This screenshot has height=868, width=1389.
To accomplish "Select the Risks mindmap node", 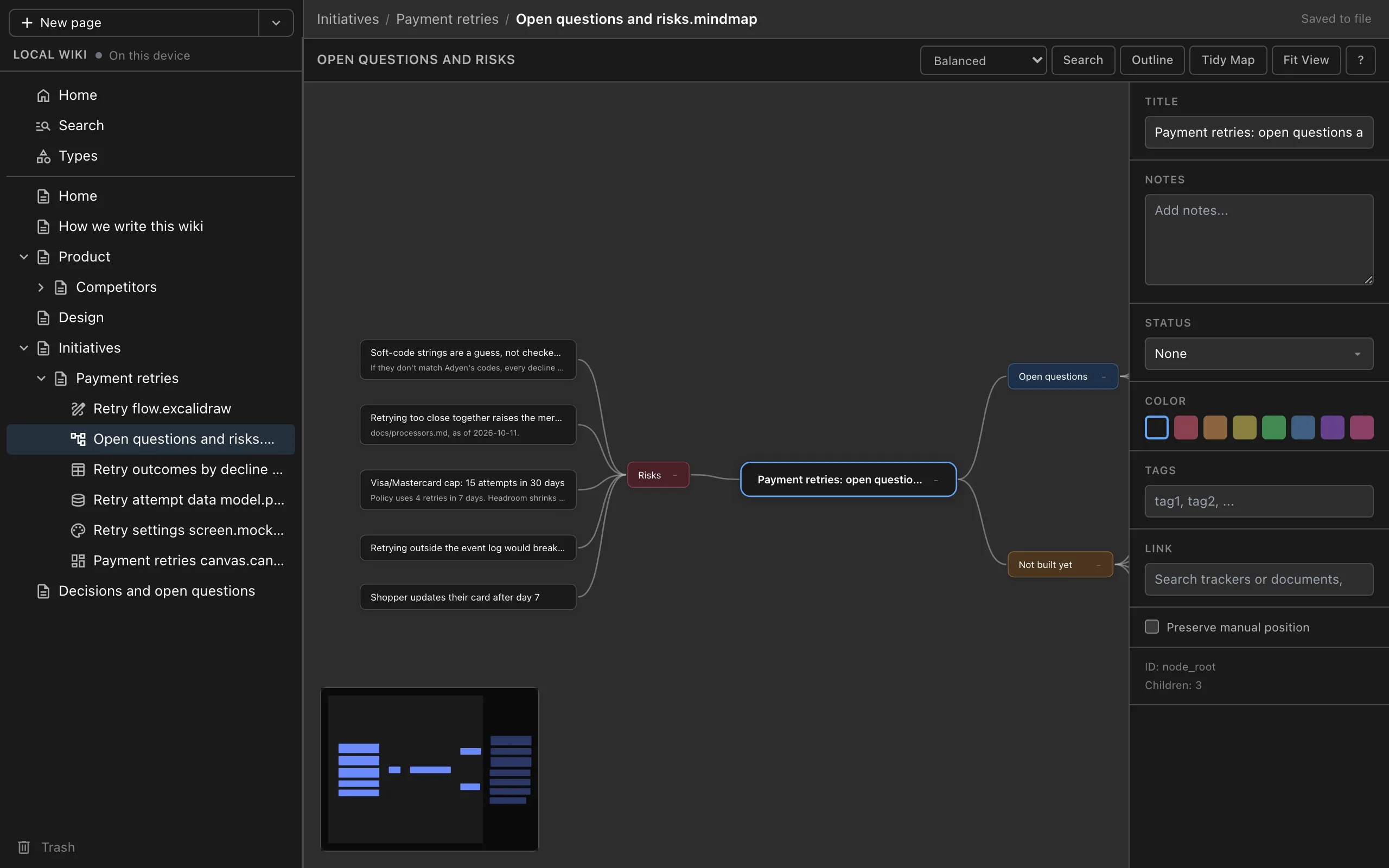I will [658, 475].
